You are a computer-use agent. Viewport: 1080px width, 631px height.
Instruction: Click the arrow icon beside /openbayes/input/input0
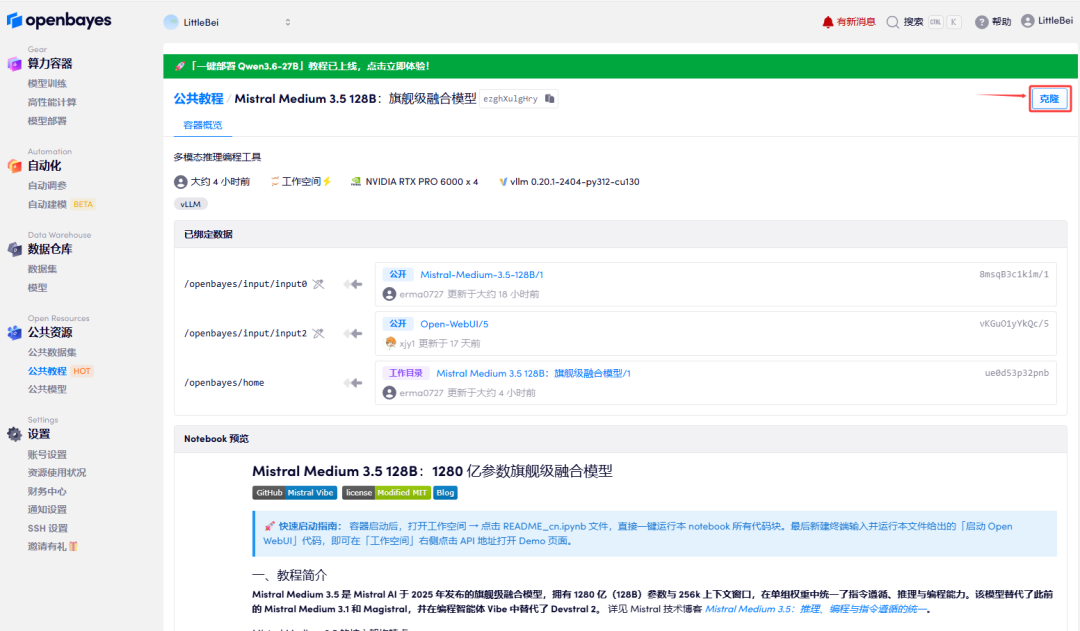pos(353,284)
